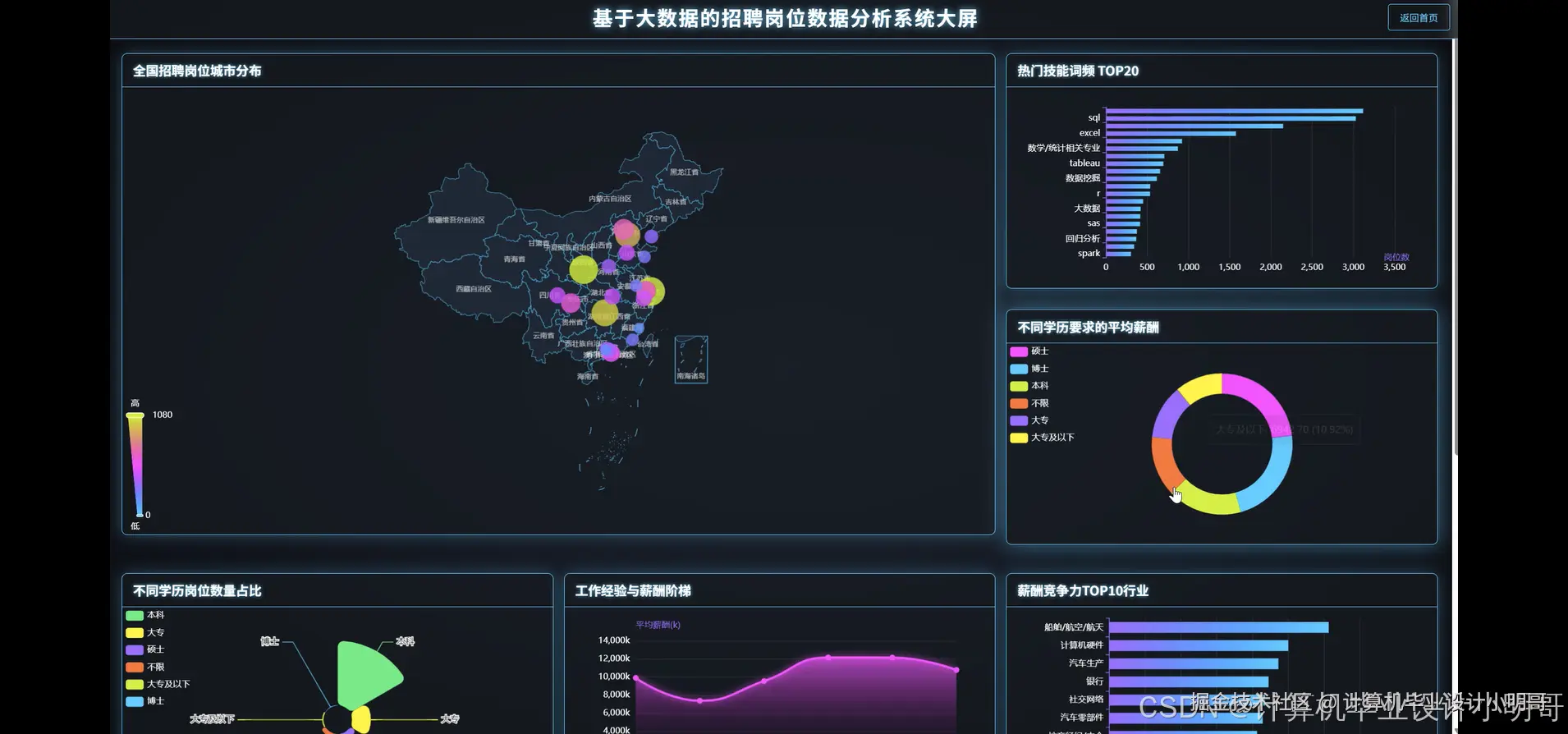Image resolution: width=1568 pixels, height=734 pixels.
Task: Toggle 大专 legend in 岗位数量占比 chart
Action: pos(145,632)
